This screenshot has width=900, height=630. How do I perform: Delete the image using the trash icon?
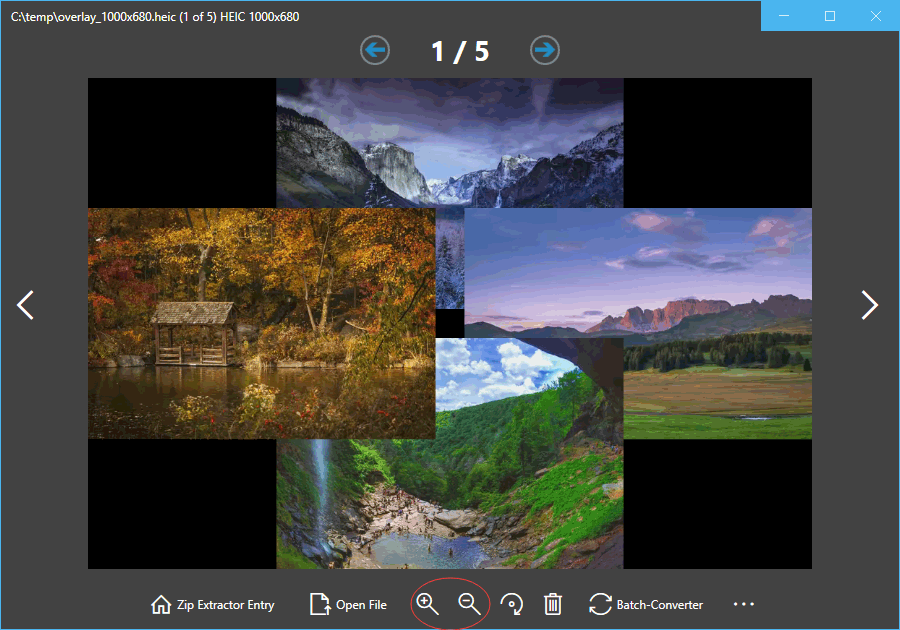(x=553, y=604)
